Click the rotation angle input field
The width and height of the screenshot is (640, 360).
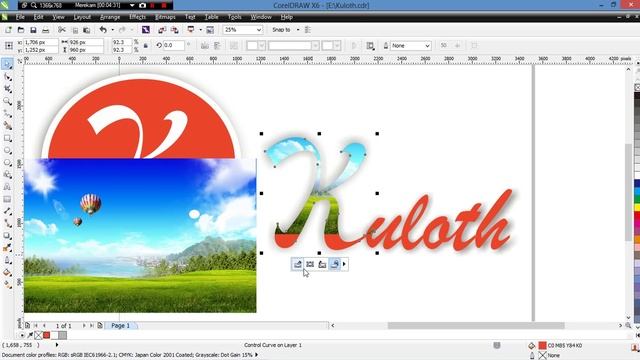pyautogui.click(x=173, y=45)
